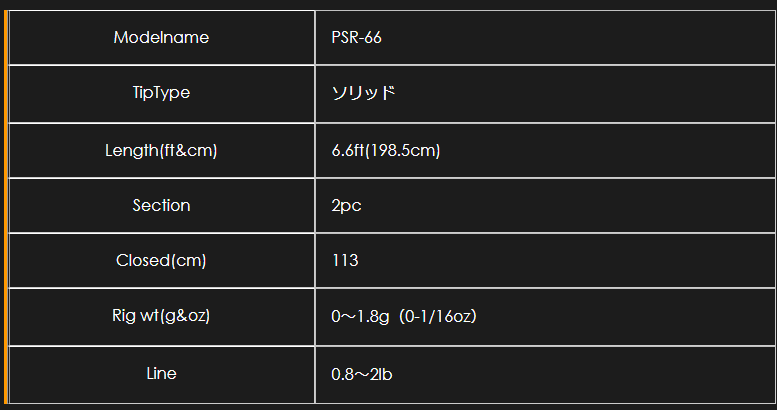This screenshot has height=410, width=777.
Task: Click the Modelname label cell
Action: click(x=161, y=38)
